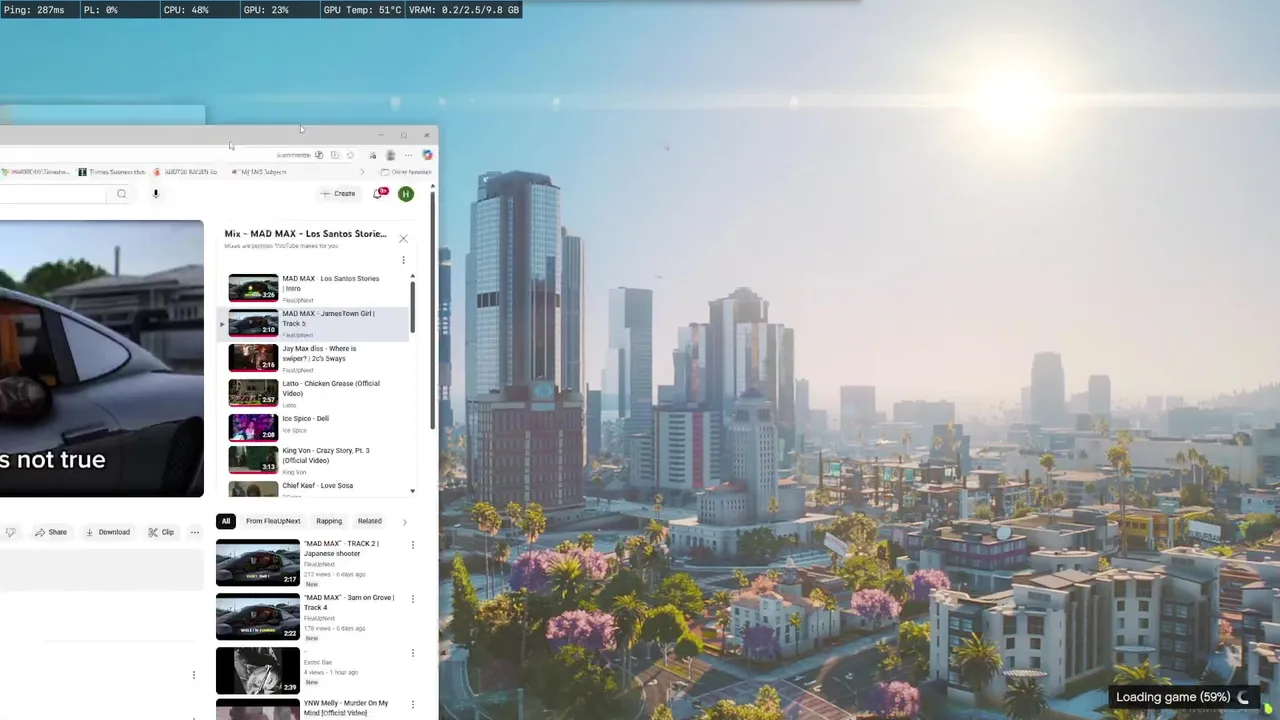Click the playlist scroll down arrow

point(412,491)
